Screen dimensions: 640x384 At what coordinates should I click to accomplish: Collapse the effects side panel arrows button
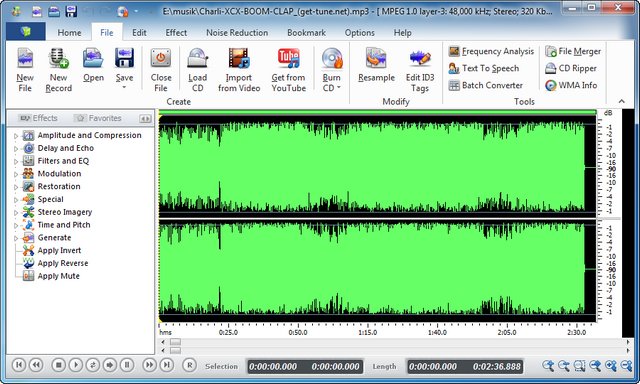(x=145, y=119)
